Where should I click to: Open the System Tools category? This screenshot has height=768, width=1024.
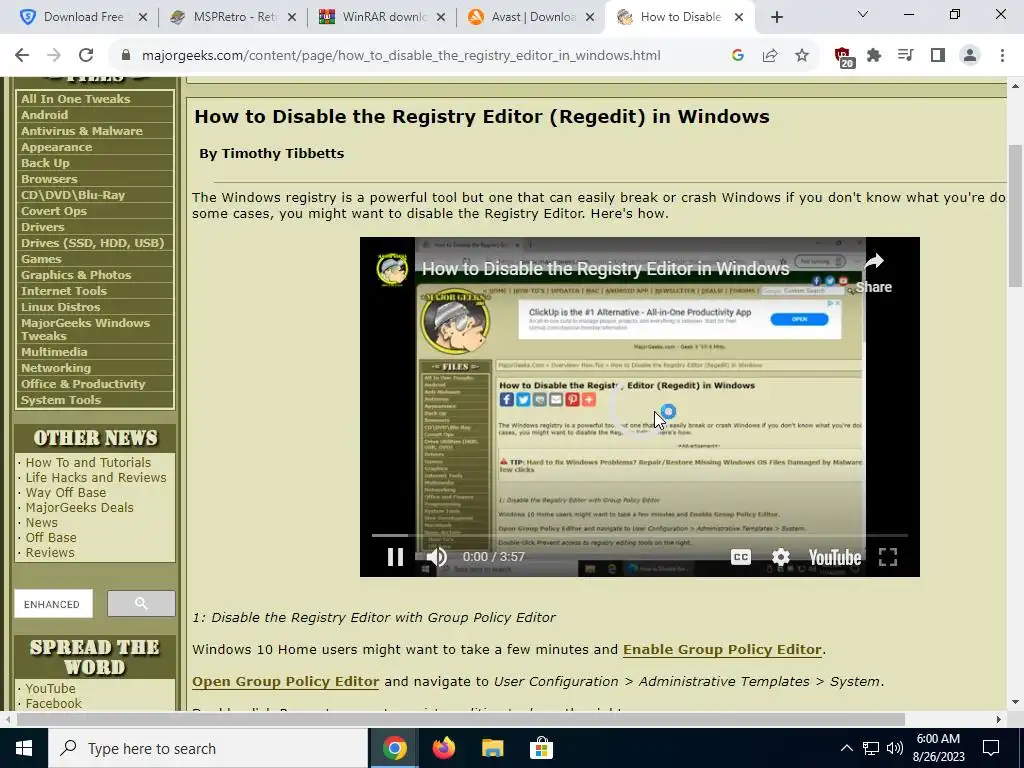click(x=61, y=400)
